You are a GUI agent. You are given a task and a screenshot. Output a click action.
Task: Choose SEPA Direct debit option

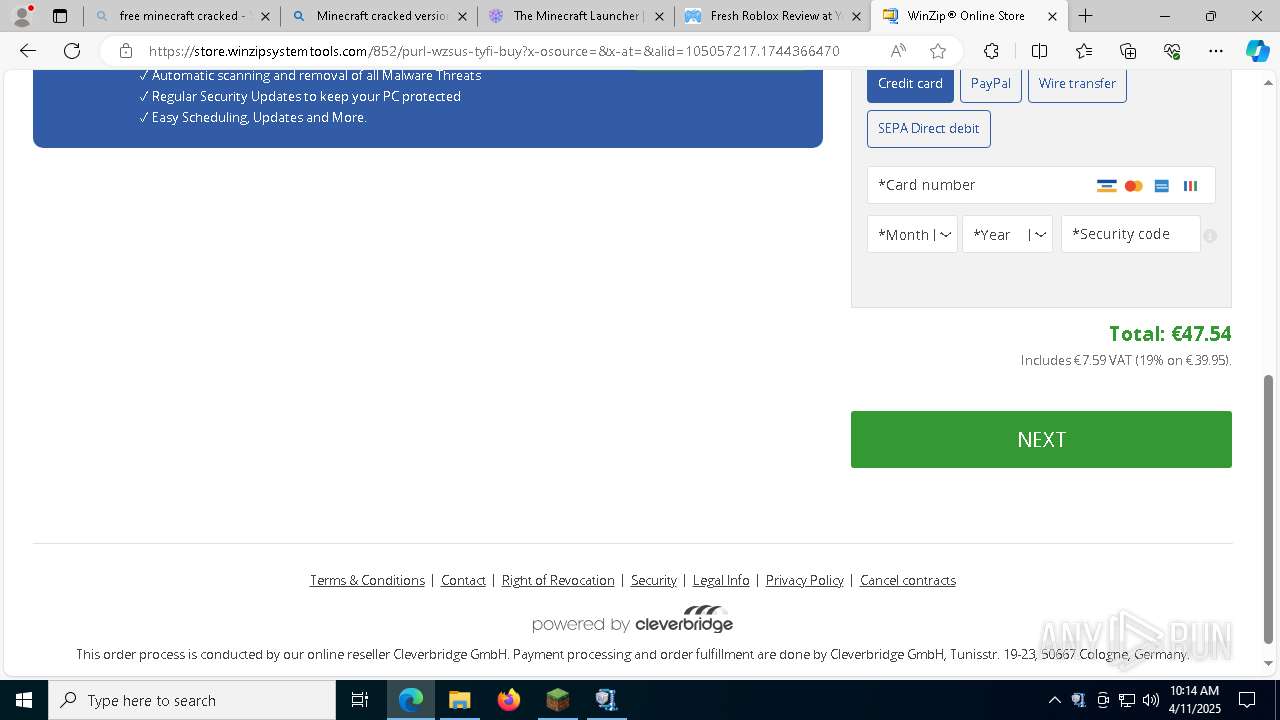point(928,128)
